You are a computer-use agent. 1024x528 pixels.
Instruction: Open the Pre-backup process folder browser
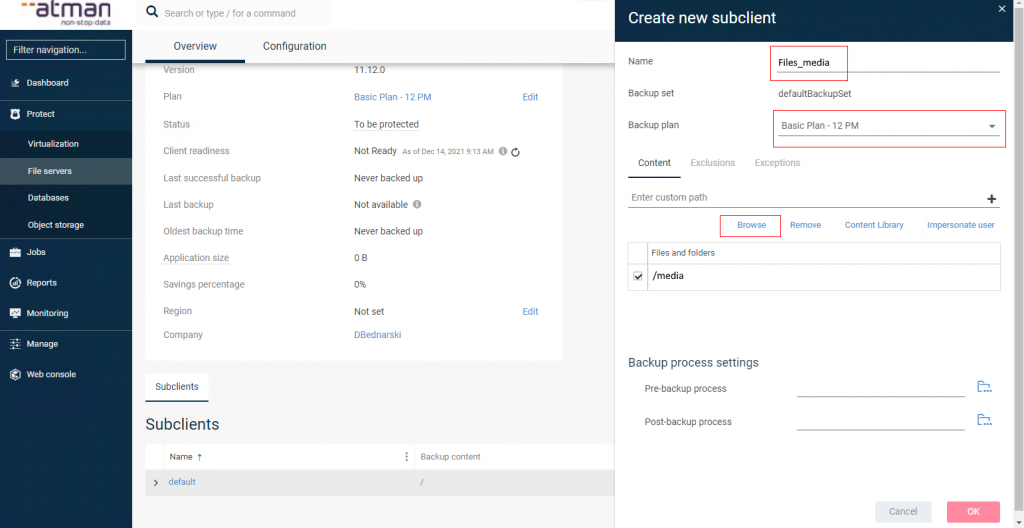tap(983, 388)
